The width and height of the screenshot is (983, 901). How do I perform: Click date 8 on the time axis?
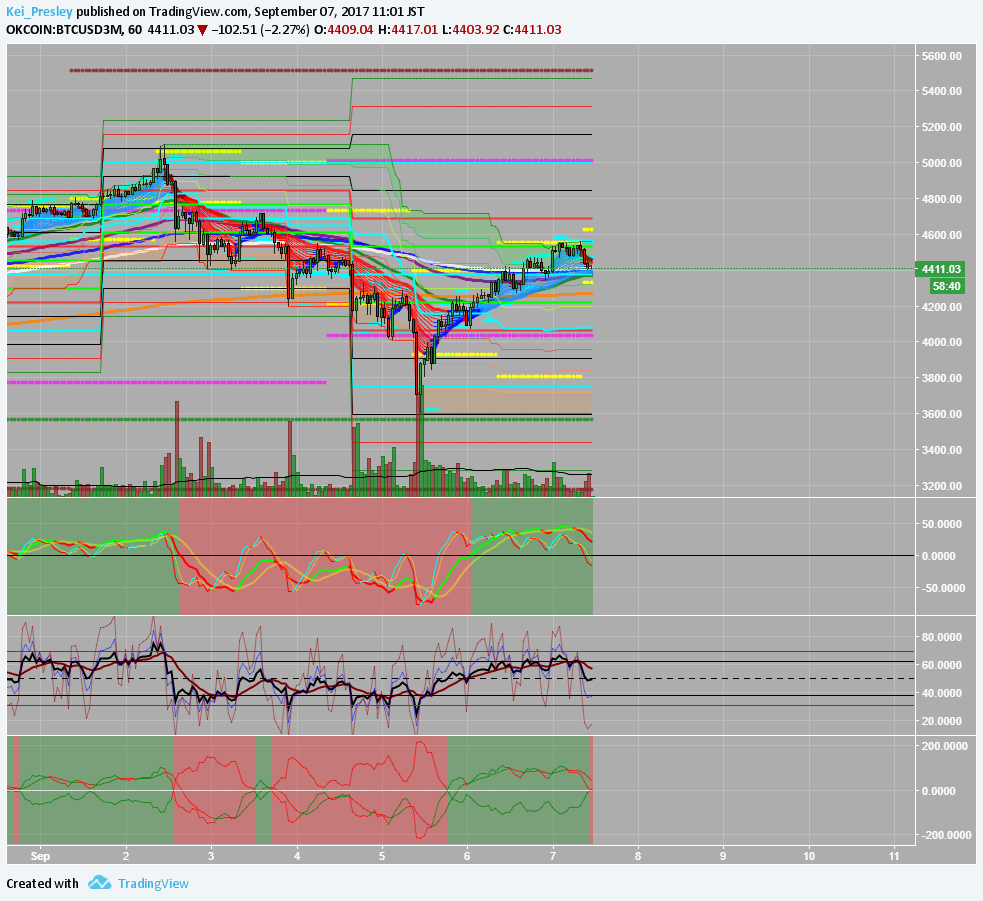[x=638, y=856]
